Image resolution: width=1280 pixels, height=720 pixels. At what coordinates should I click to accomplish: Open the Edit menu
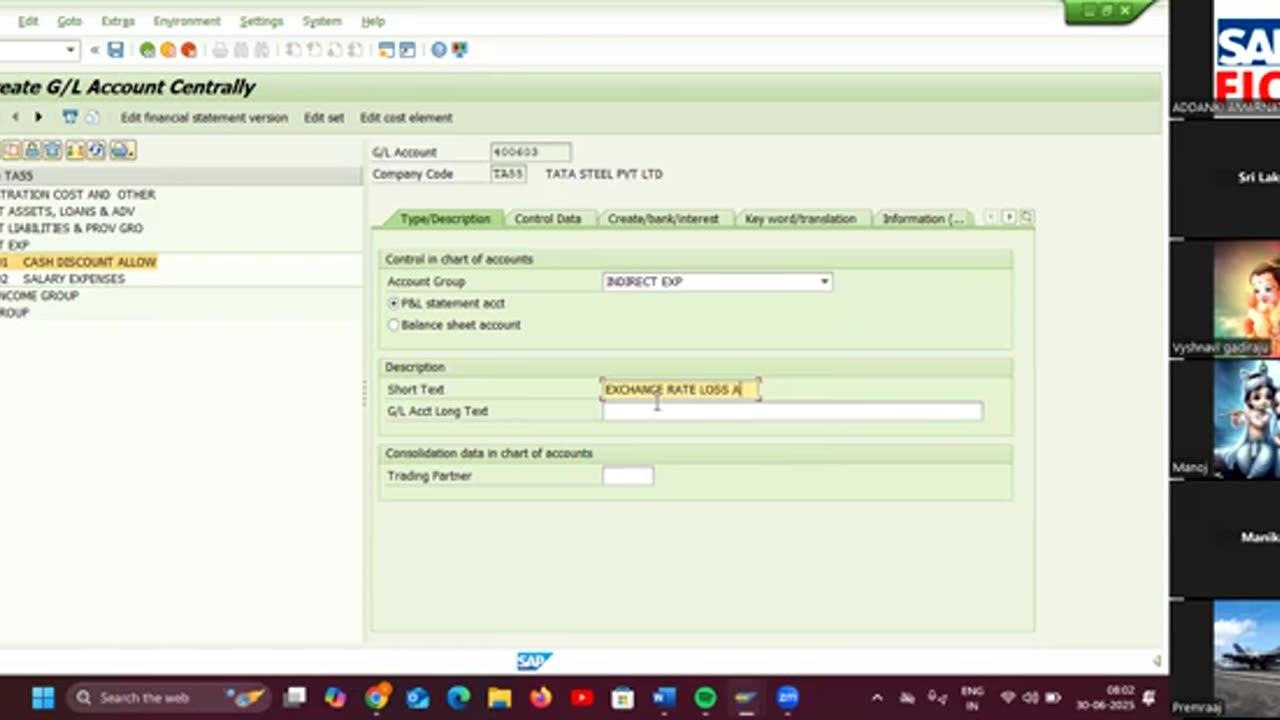(28, 21)
